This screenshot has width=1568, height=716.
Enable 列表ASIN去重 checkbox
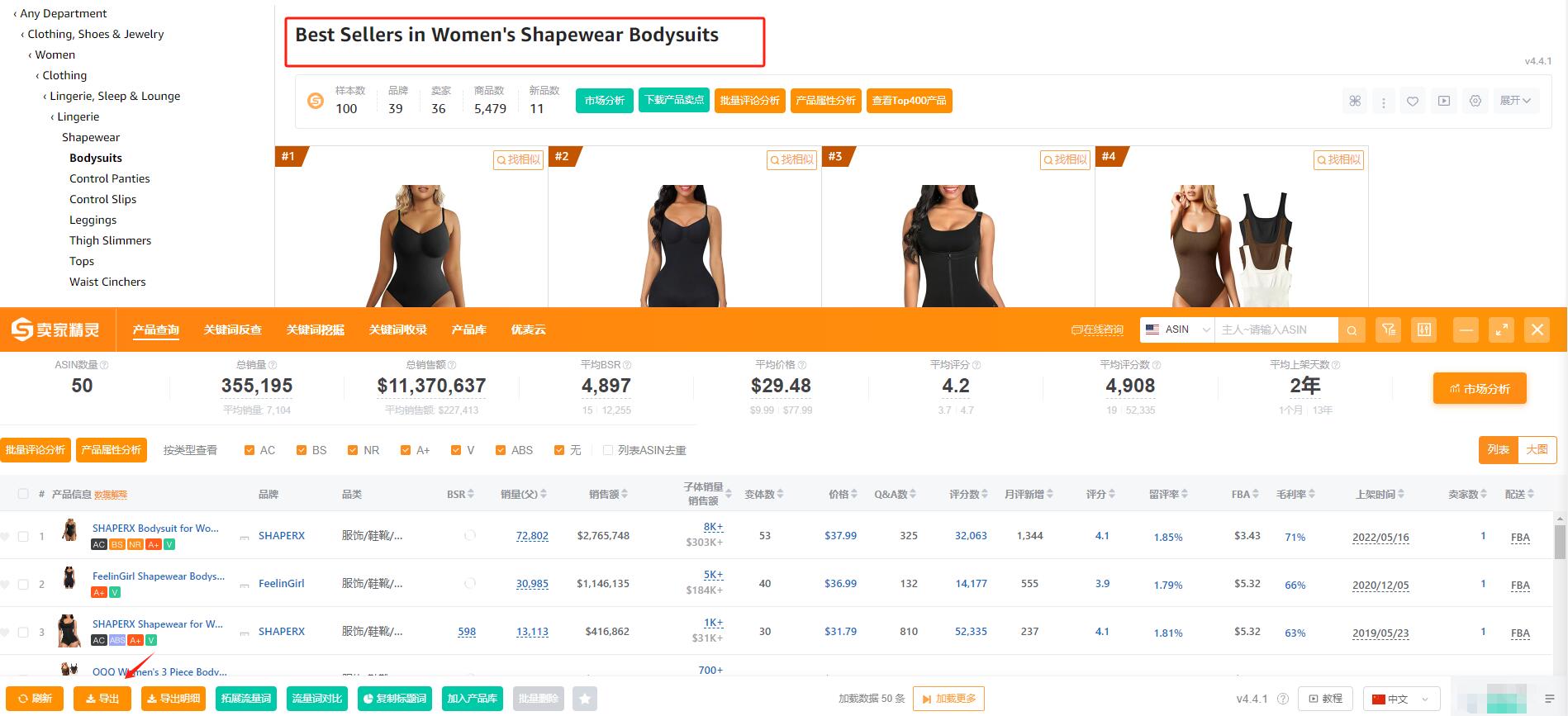pyautogui.click(x=608, y=450)
